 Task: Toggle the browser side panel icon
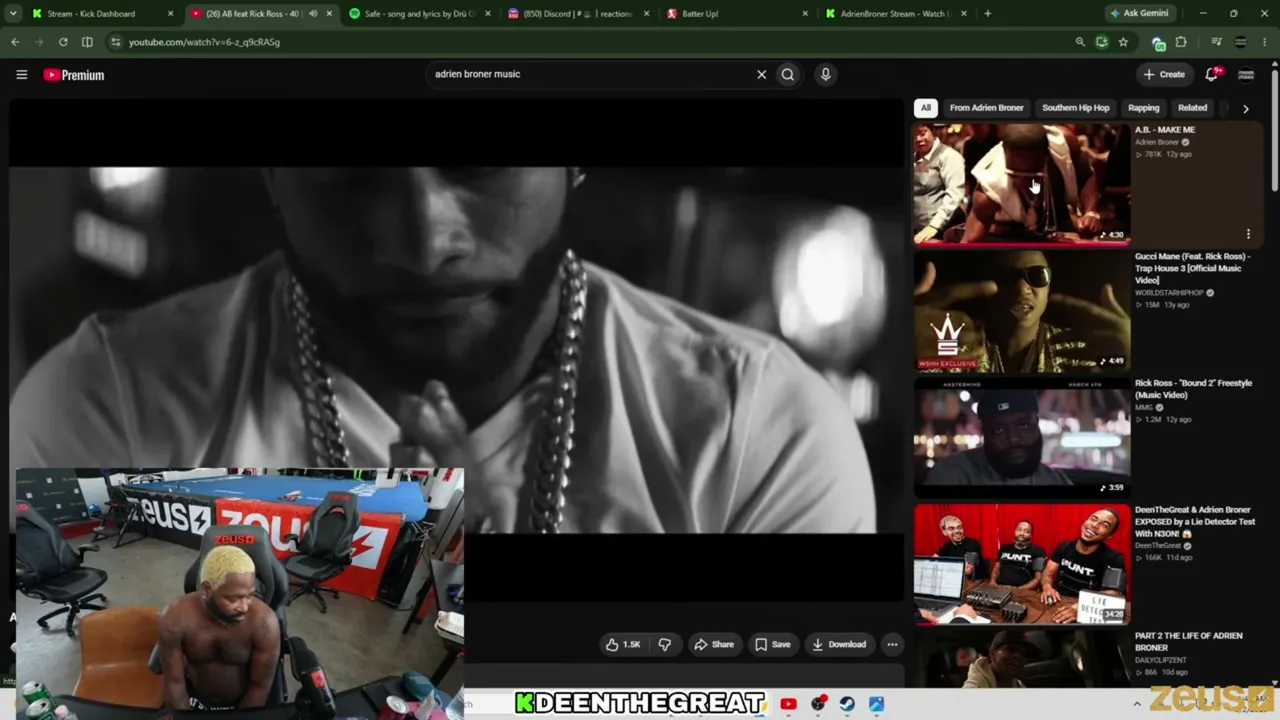87,42
